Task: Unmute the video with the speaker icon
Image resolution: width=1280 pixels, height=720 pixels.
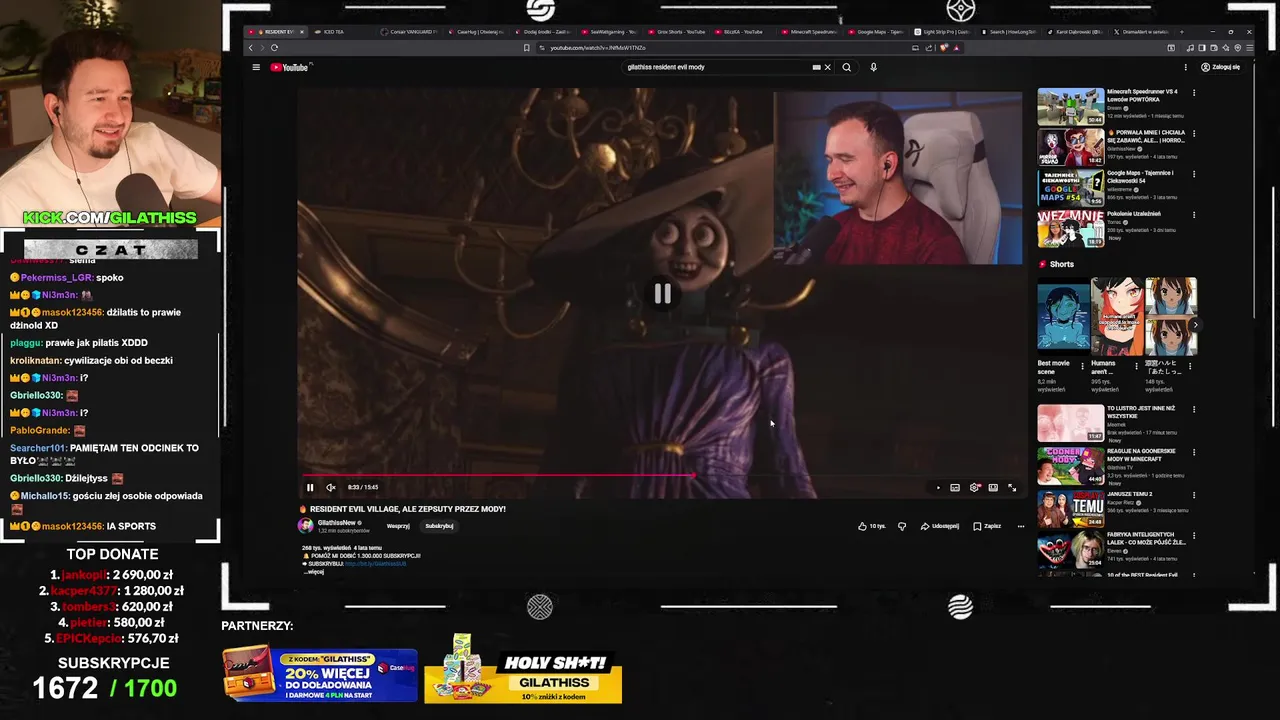Action: click(x=330, y=487)
